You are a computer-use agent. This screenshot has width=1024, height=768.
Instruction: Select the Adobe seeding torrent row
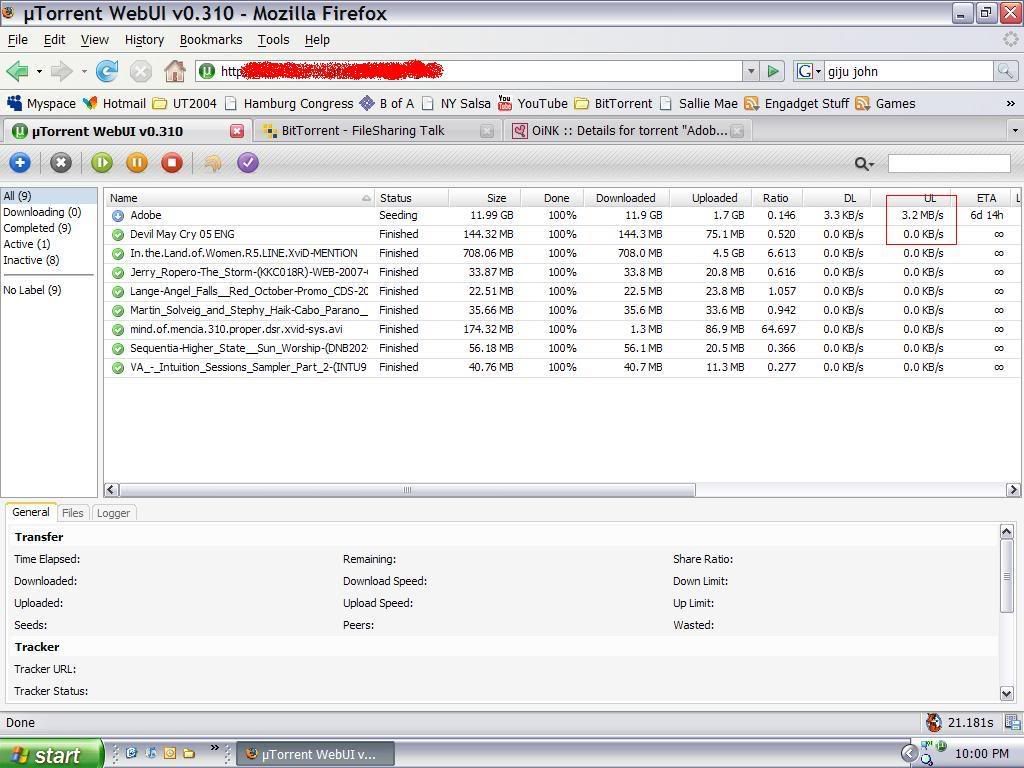click(560, 216)
